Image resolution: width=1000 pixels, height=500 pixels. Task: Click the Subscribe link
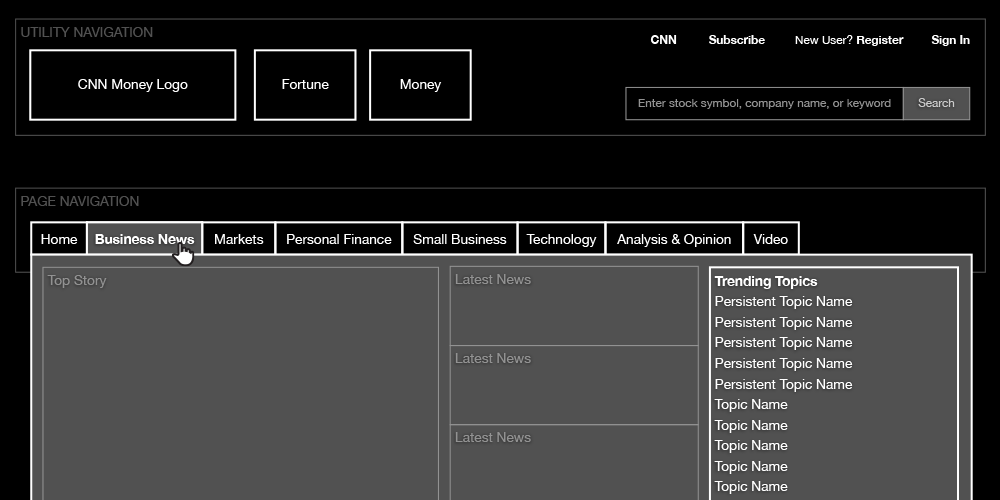coord(736,40)
